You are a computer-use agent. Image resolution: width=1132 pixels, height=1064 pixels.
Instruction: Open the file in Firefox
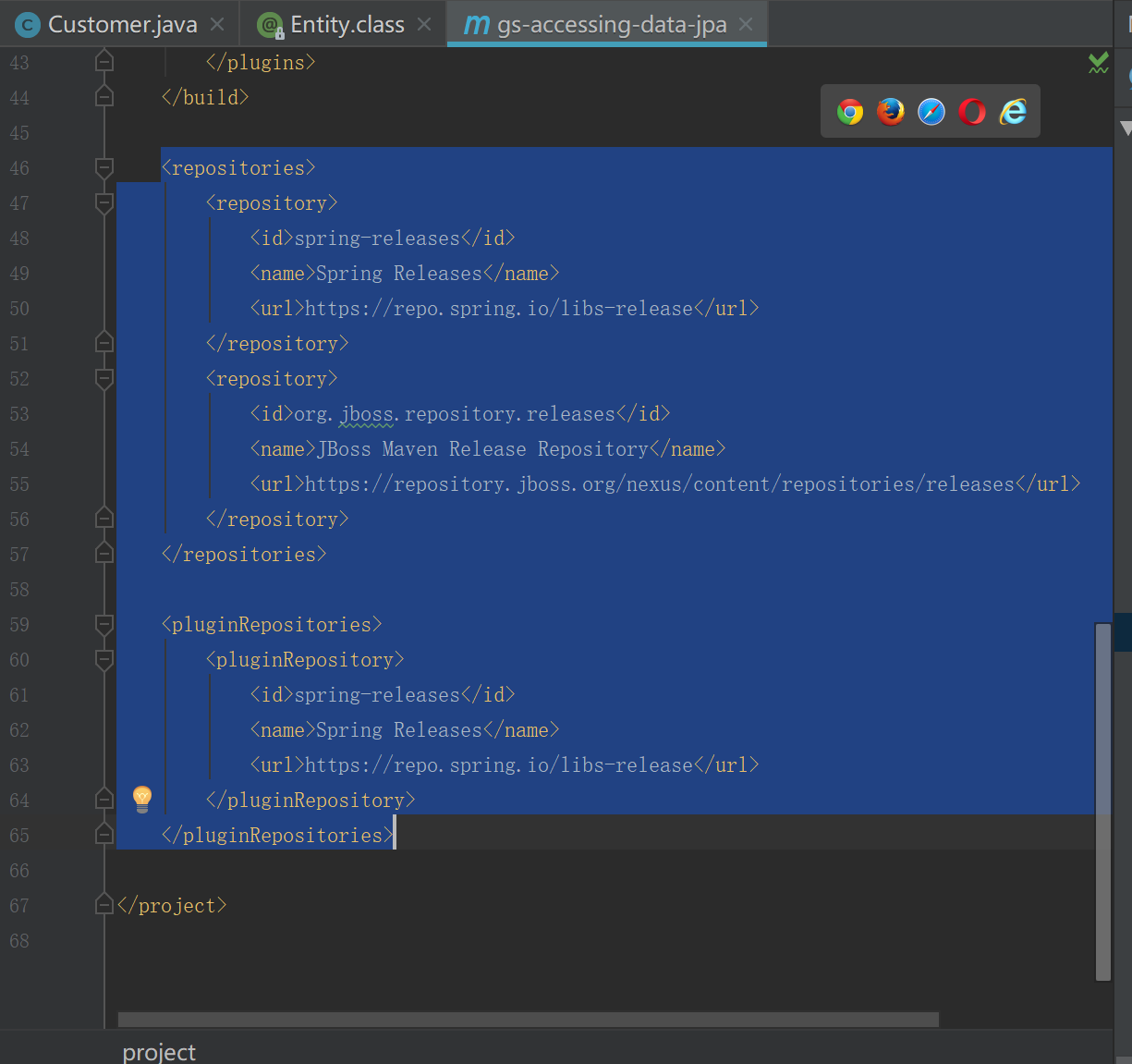pos(890,111)
